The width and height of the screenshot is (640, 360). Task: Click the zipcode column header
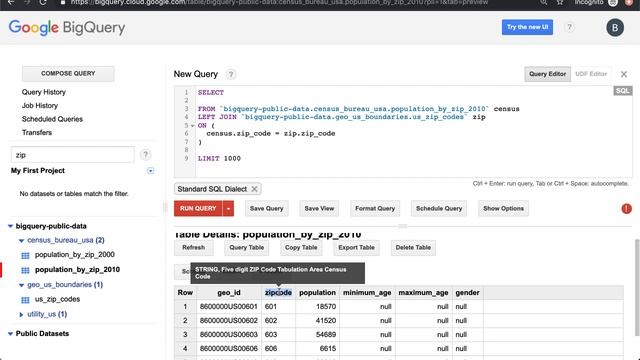click(x=278, y=293)
